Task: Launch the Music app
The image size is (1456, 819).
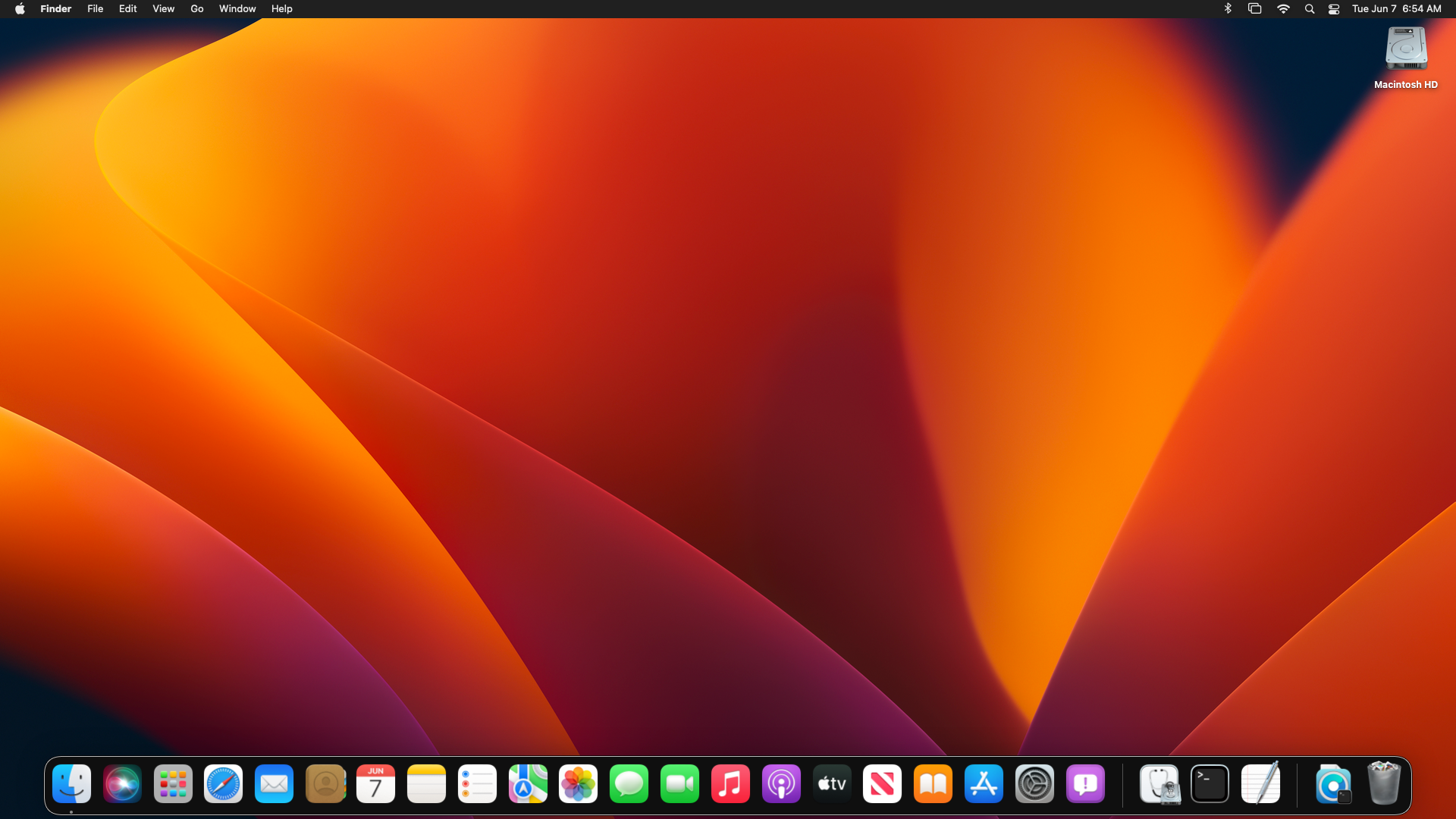Action: (730, 784)
